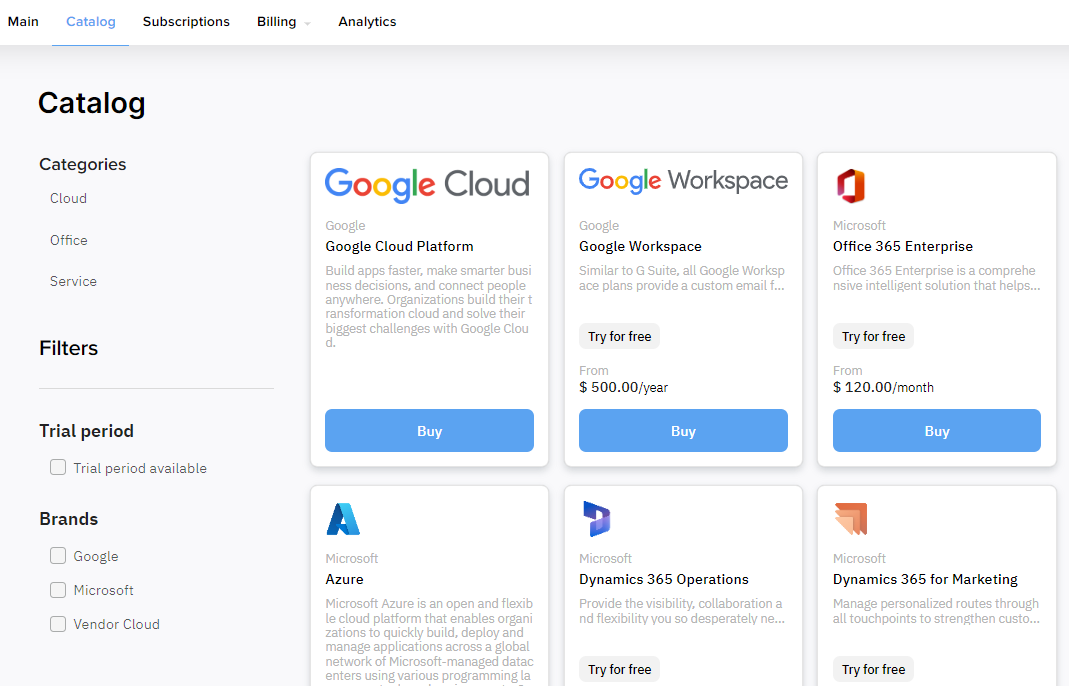The height and width of the screenshot is (686, 1069).
Task: Buy Office 365 Enterprise
Action: (937, 430)
